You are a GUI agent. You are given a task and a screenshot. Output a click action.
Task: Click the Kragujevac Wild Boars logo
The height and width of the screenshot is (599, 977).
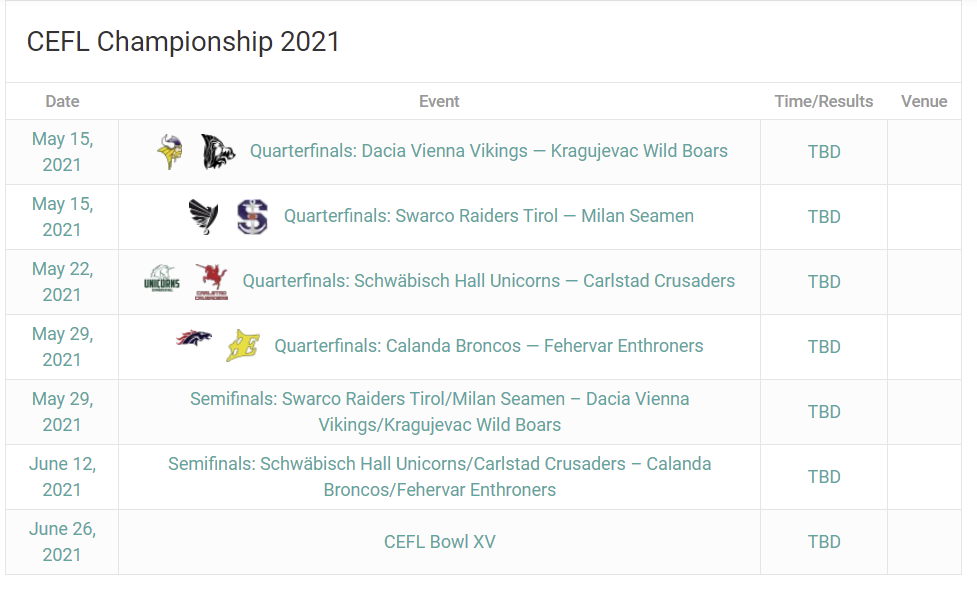[x=218, y=151]
